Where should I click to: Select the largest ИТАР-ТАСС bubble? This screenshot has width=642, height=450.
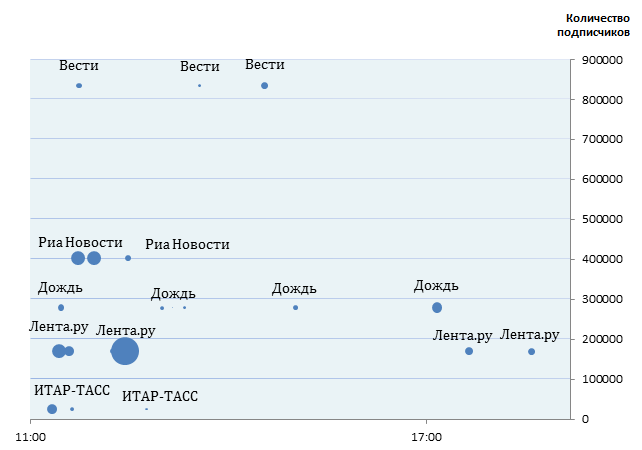(x=52, y=409)
